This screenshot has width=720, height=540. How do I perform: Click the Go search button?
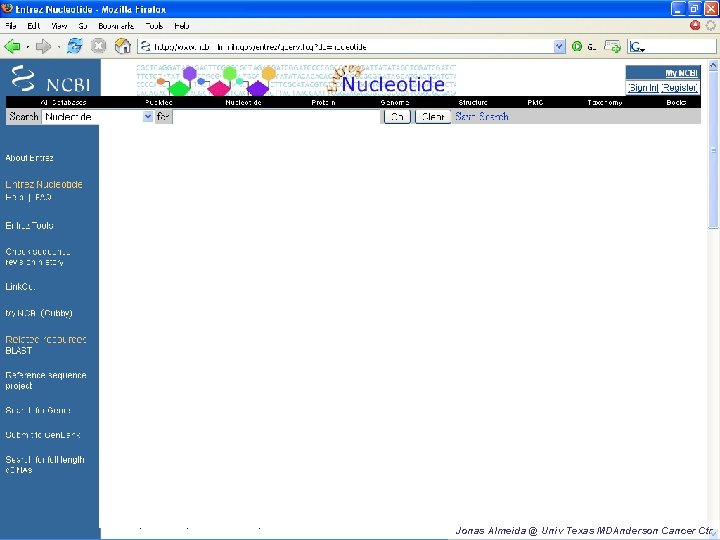(397, 117)
